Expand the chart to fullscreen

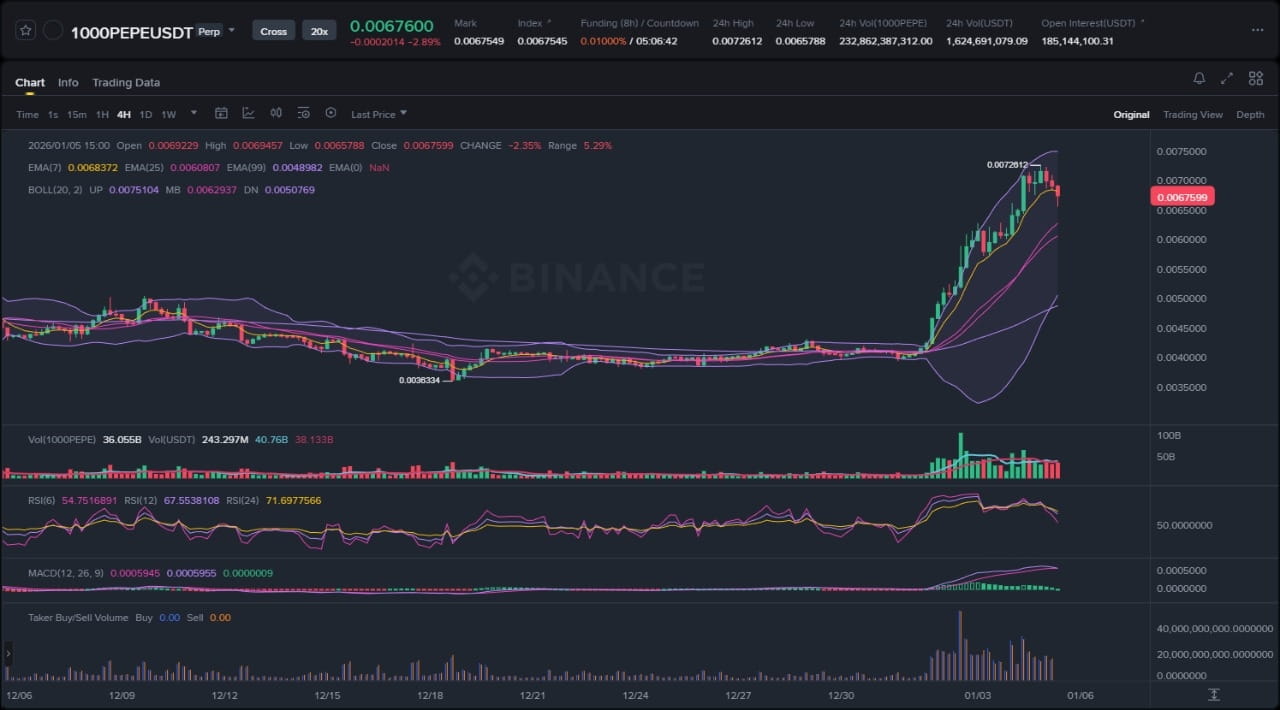(x=1227, y=78)
